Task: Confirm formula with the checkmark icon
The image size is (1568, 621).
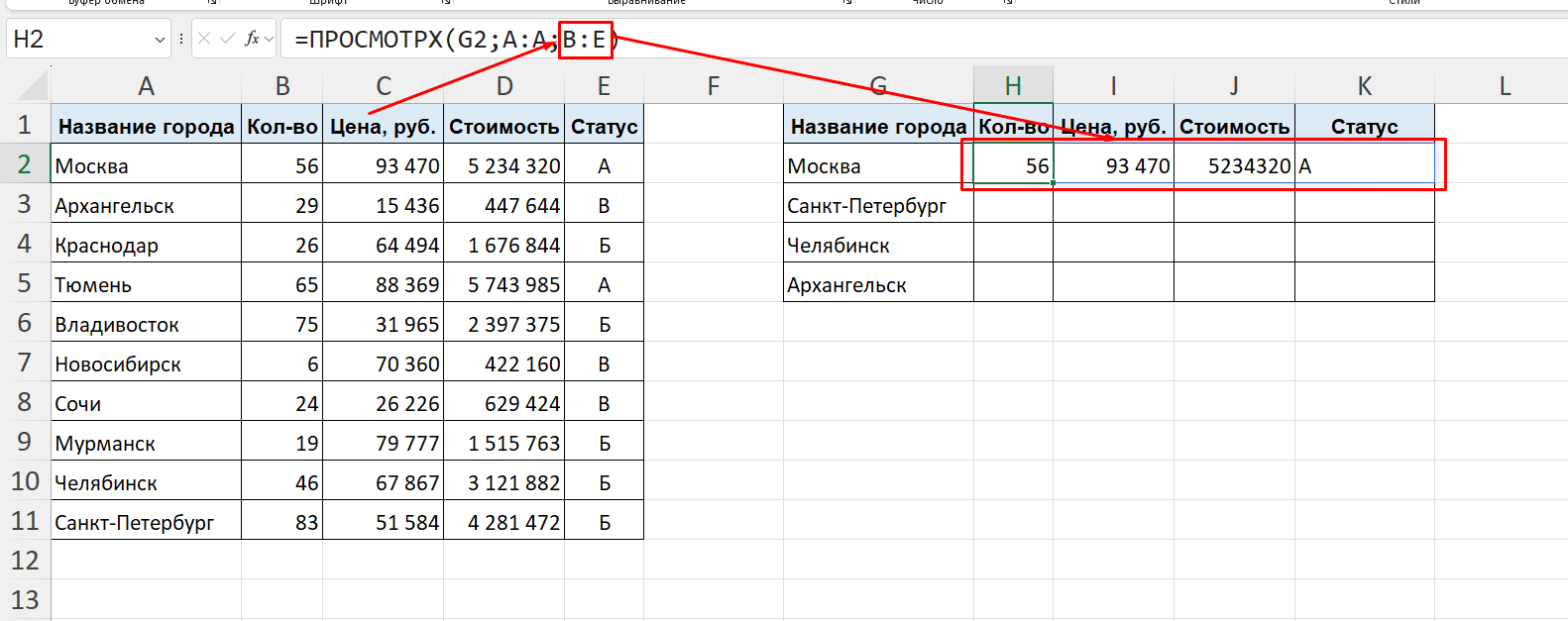Action: coord(228,39)
